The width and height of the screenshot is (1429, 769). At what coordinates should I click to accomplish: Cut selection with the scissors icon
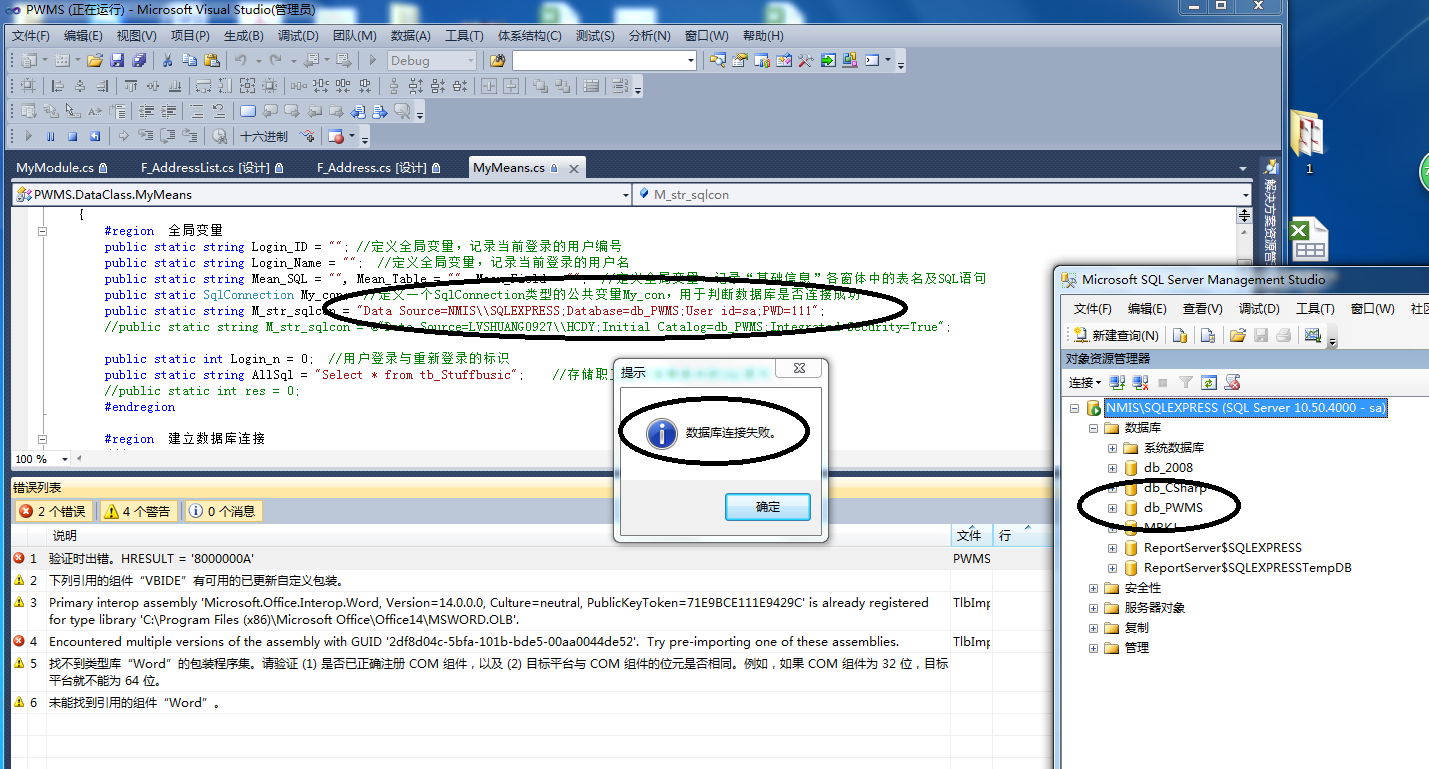click(167, 60)
